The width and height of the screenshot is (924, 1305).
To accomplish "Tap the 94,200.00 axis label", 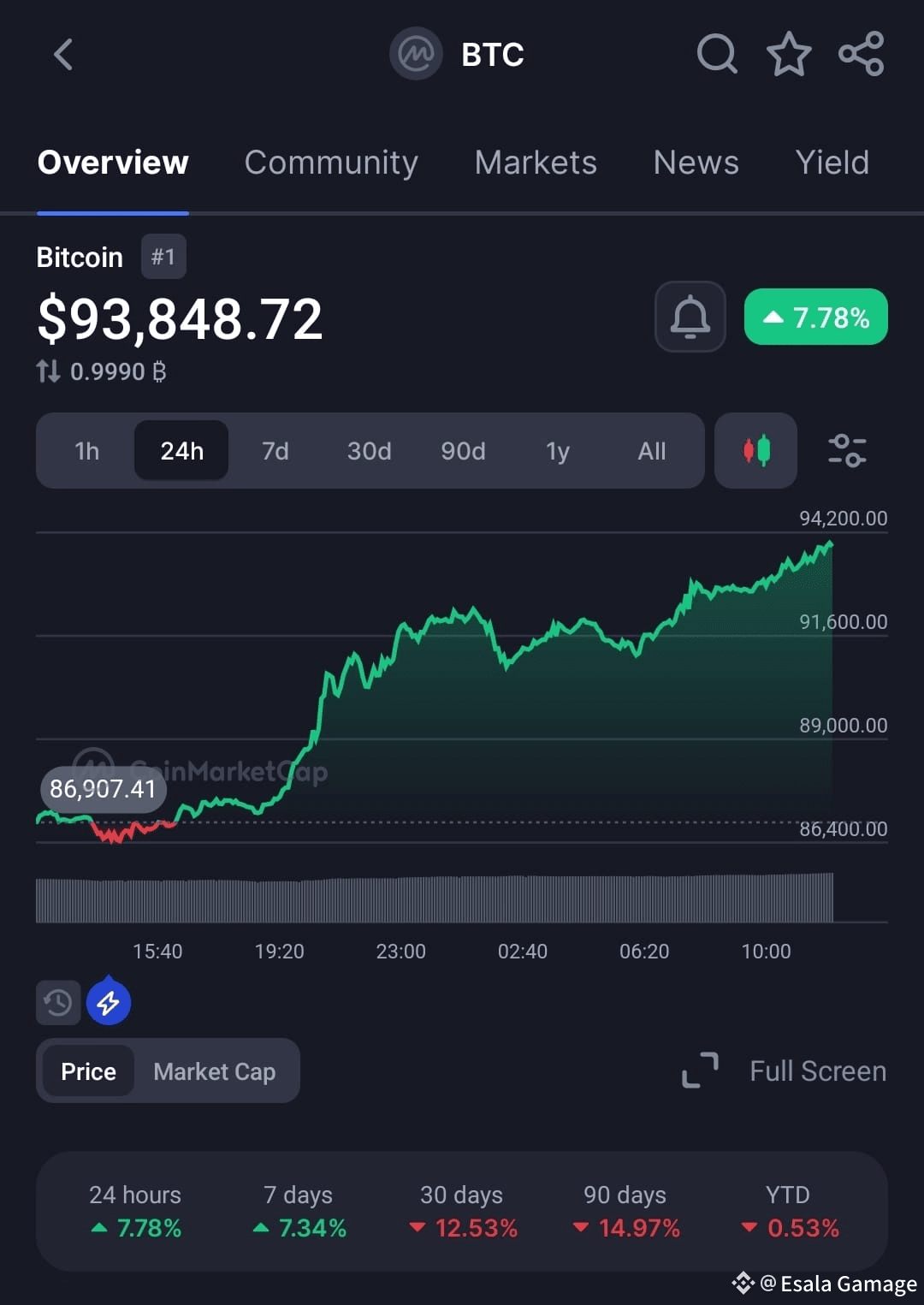I will (x=843, y=518).
